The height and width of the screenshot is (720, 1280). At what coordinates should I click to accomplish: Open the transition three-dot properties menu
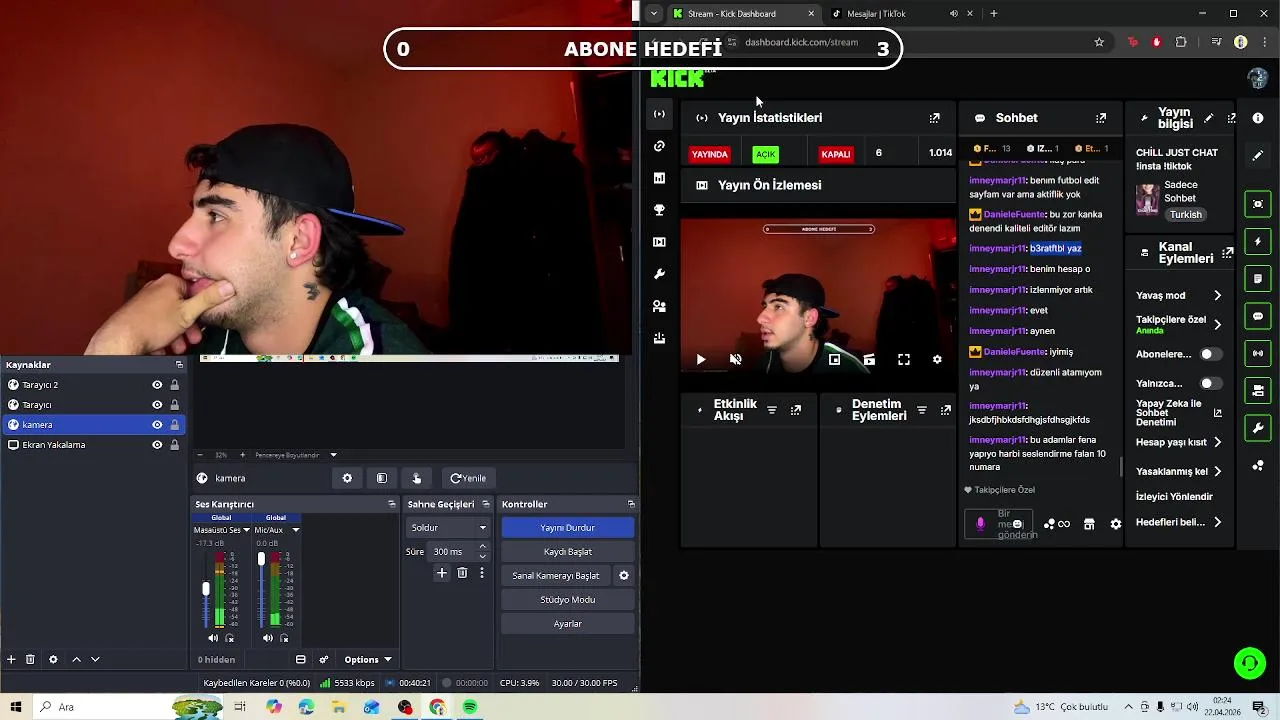(x=481, y=573)
